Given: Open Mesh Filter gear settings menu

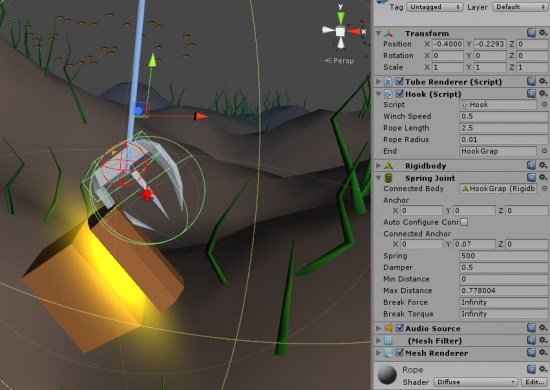Looking at the screenshot, I should (x=543, y=340).
